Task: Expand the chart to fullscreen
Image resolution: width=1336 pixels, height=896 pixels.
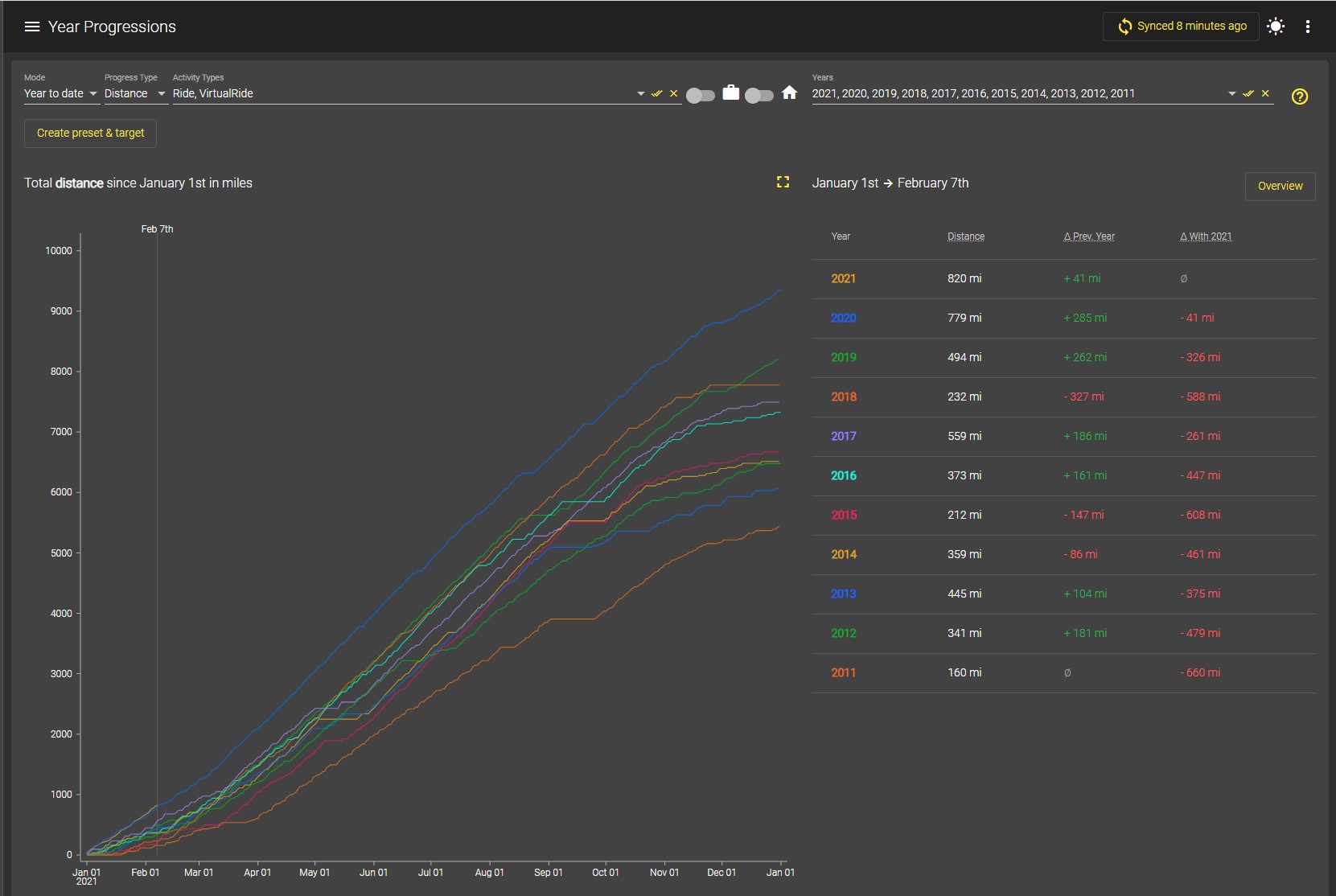Action: 783,183
